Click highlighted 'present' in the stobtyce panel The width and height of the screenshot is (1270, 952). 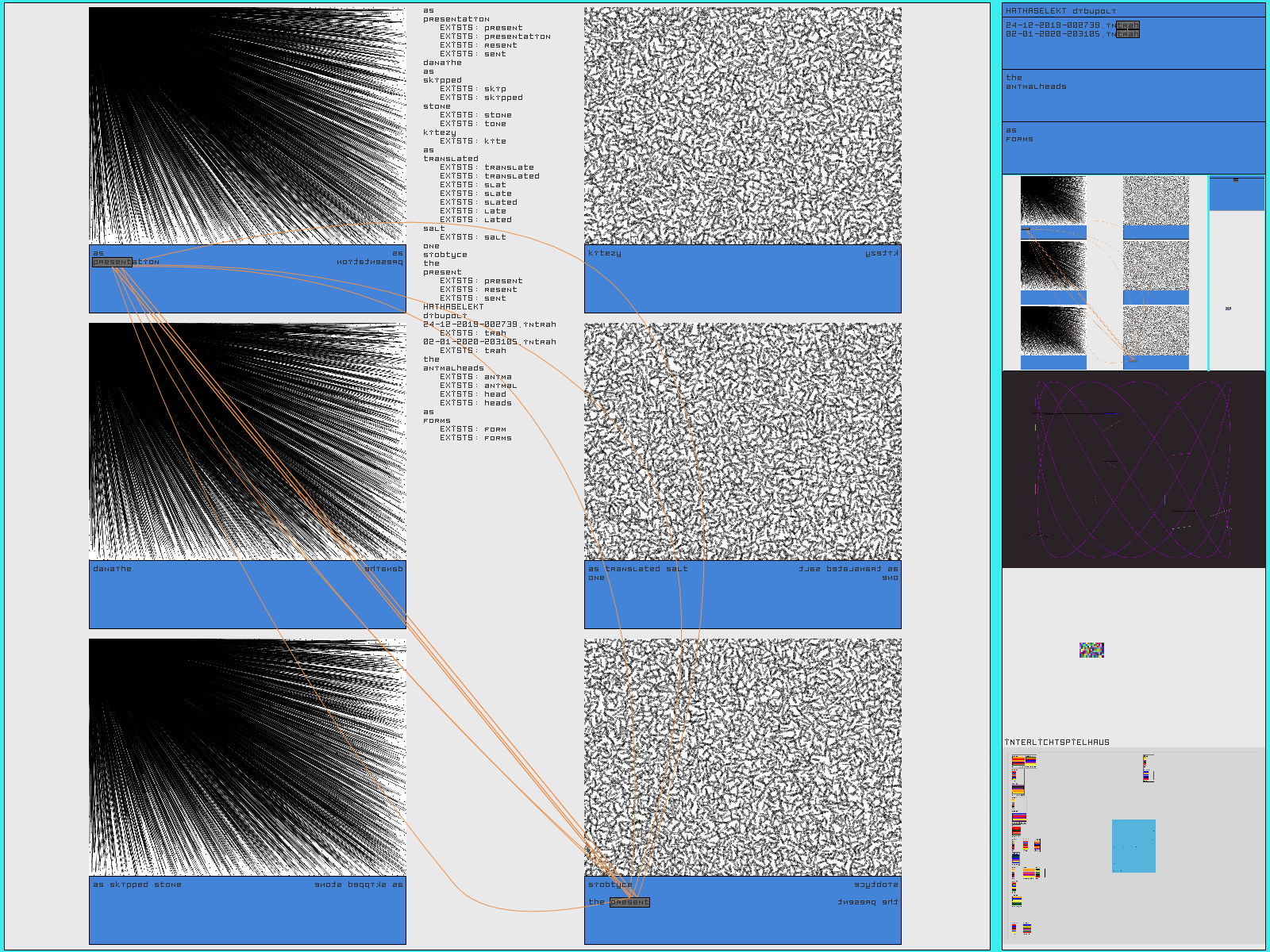click(x=629, y=902)
